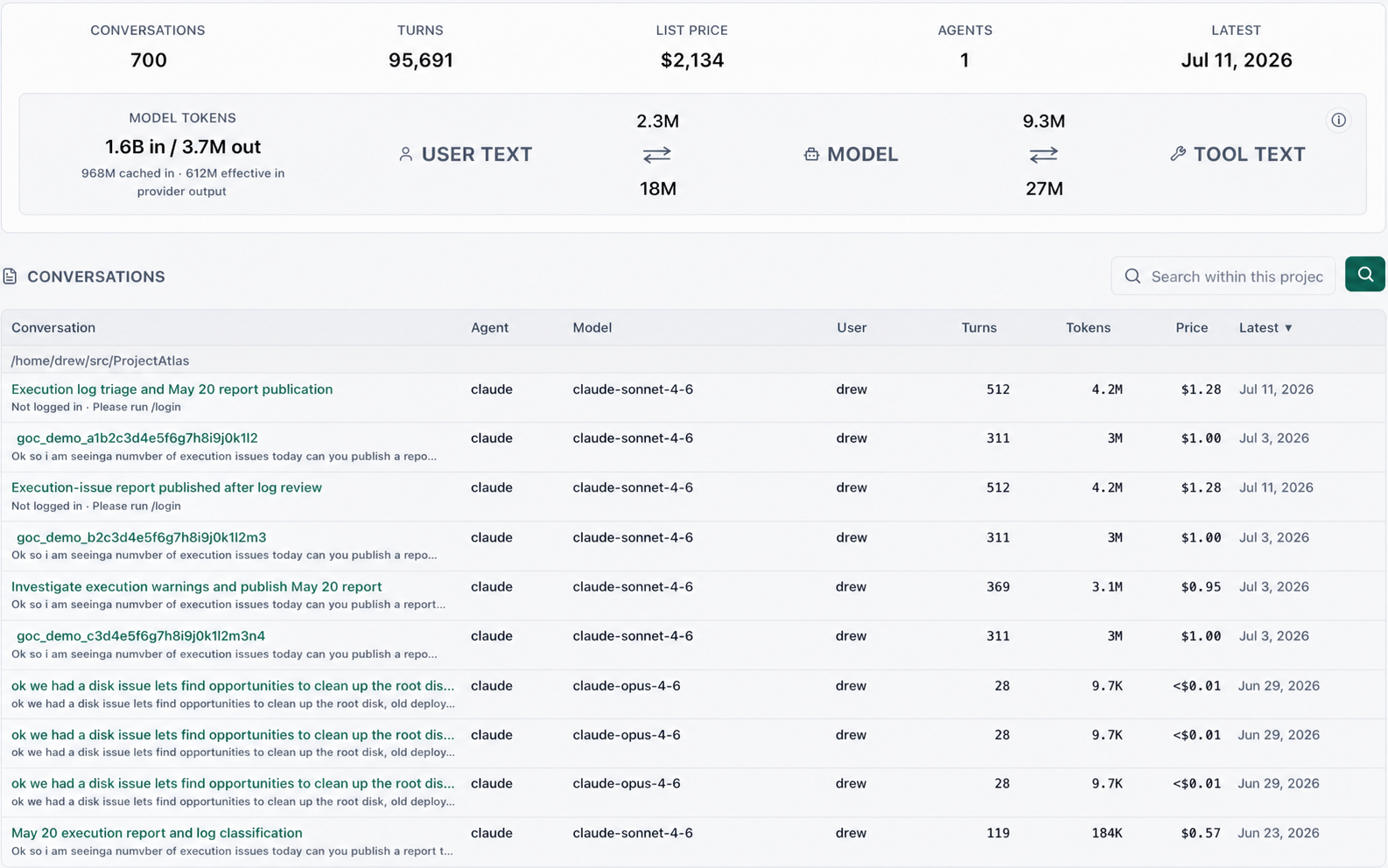
Task: Click the 27M value under Tool Text arrows
Action: pos(1044,188)
